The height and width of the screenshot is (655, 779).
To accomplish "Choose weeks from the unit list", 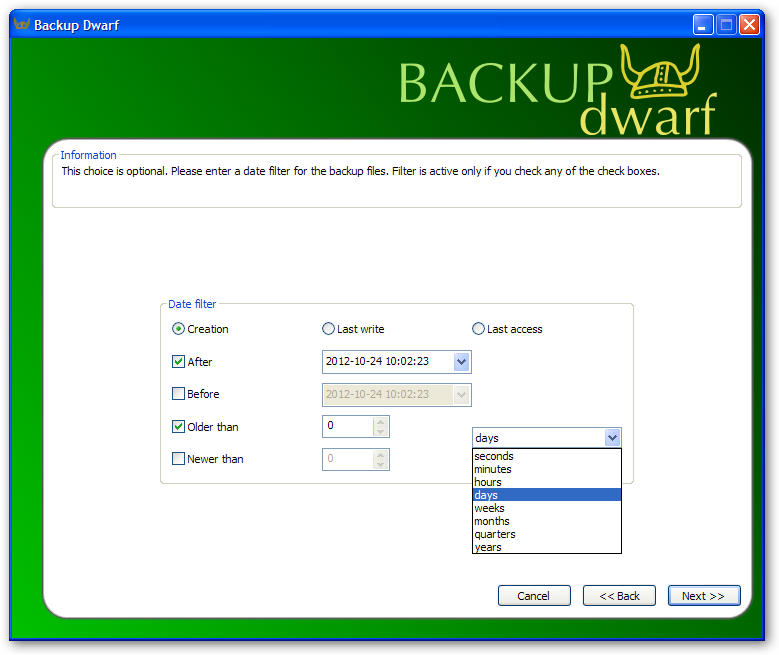I will coord(546,508).
